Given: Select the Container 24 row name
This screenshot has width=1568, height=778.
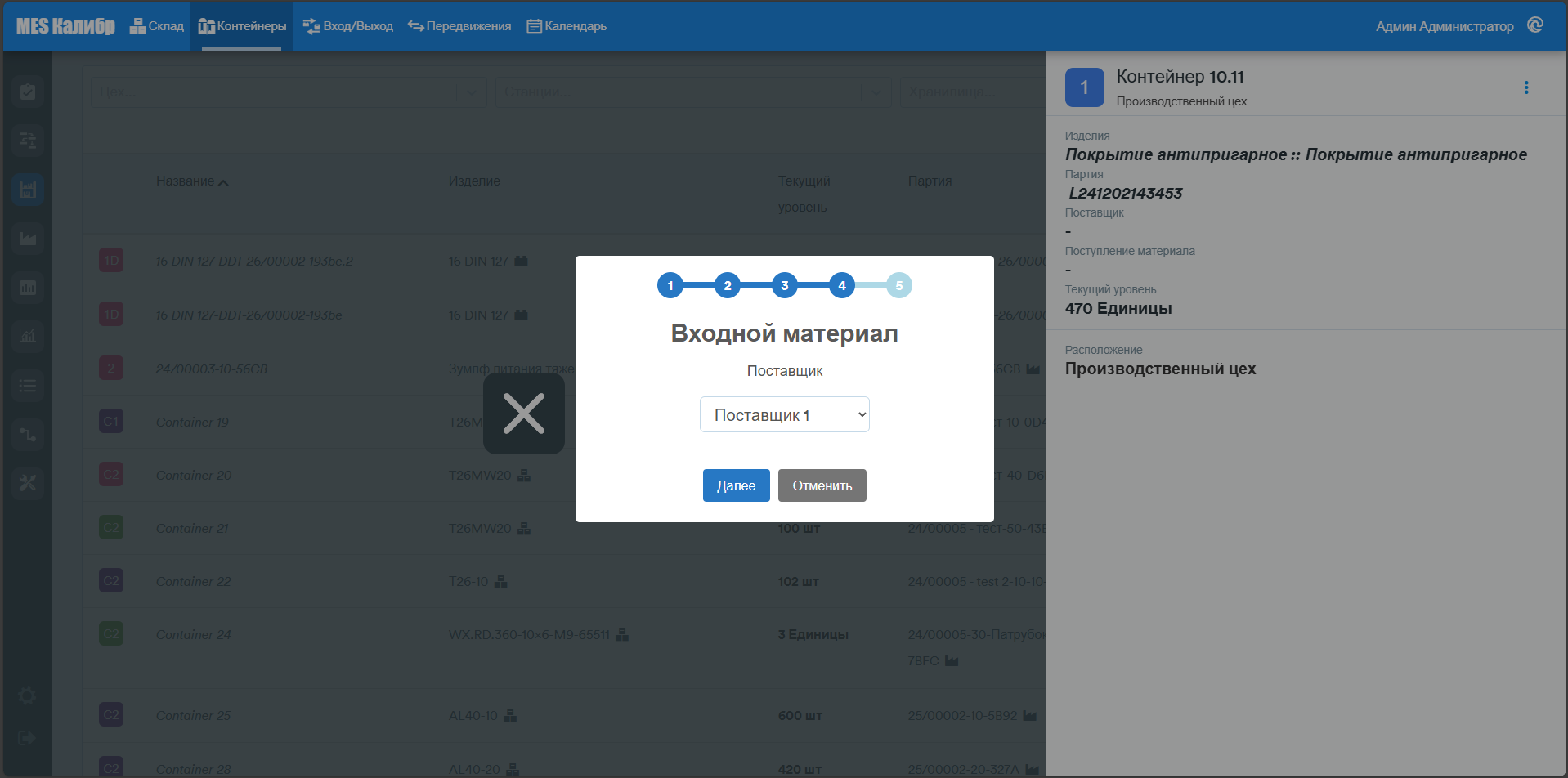Looking at the screenshot, I should click(193, 634).
